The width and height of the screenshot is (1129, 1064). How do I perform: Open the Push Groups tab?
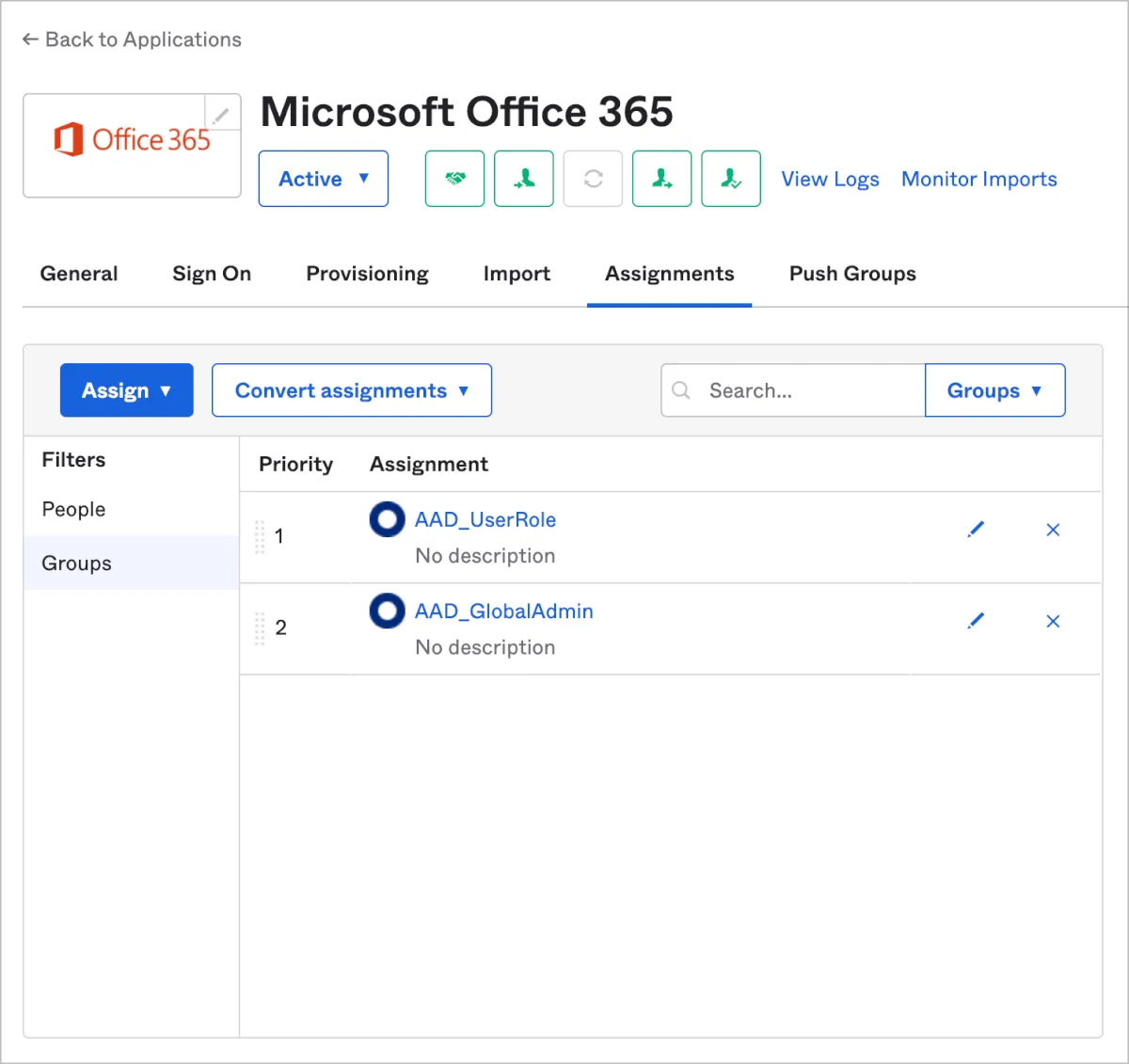pos(852,274)
